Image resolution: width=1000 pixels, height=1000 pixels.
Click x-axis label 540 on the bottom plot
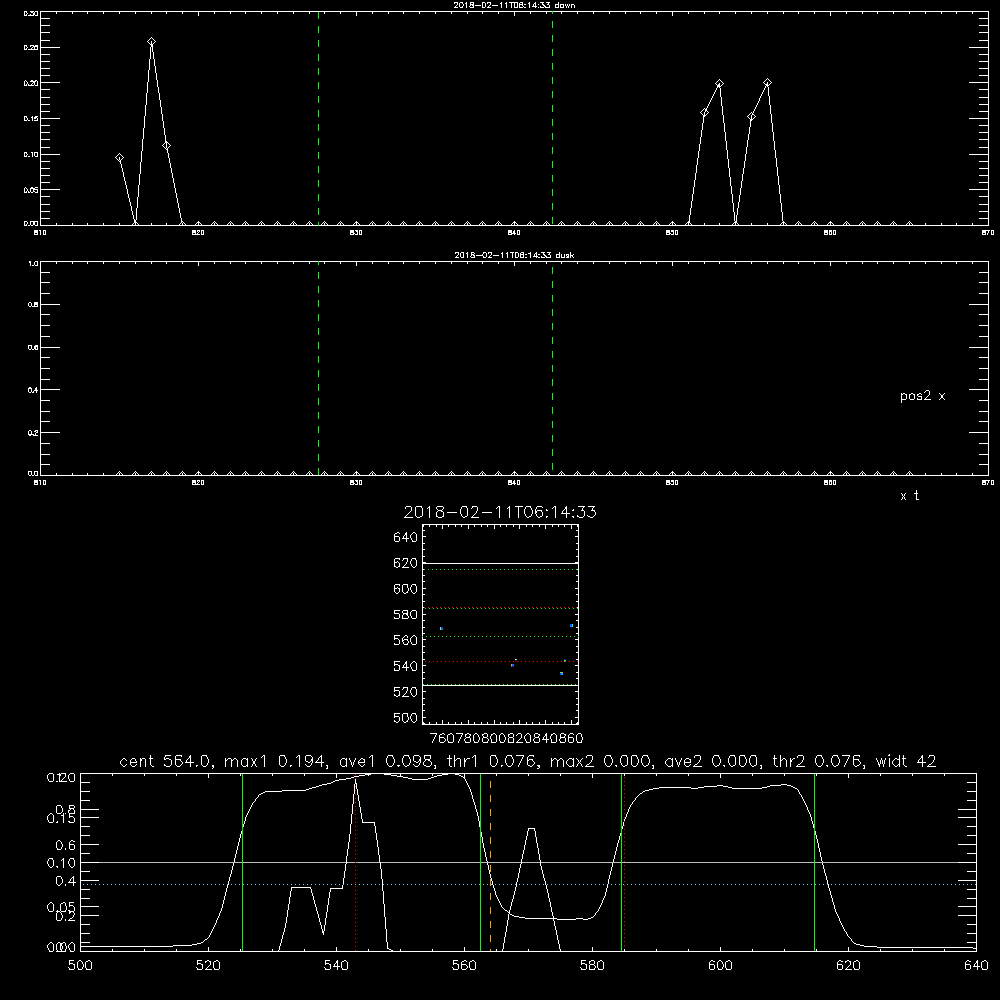pos(336,966)
